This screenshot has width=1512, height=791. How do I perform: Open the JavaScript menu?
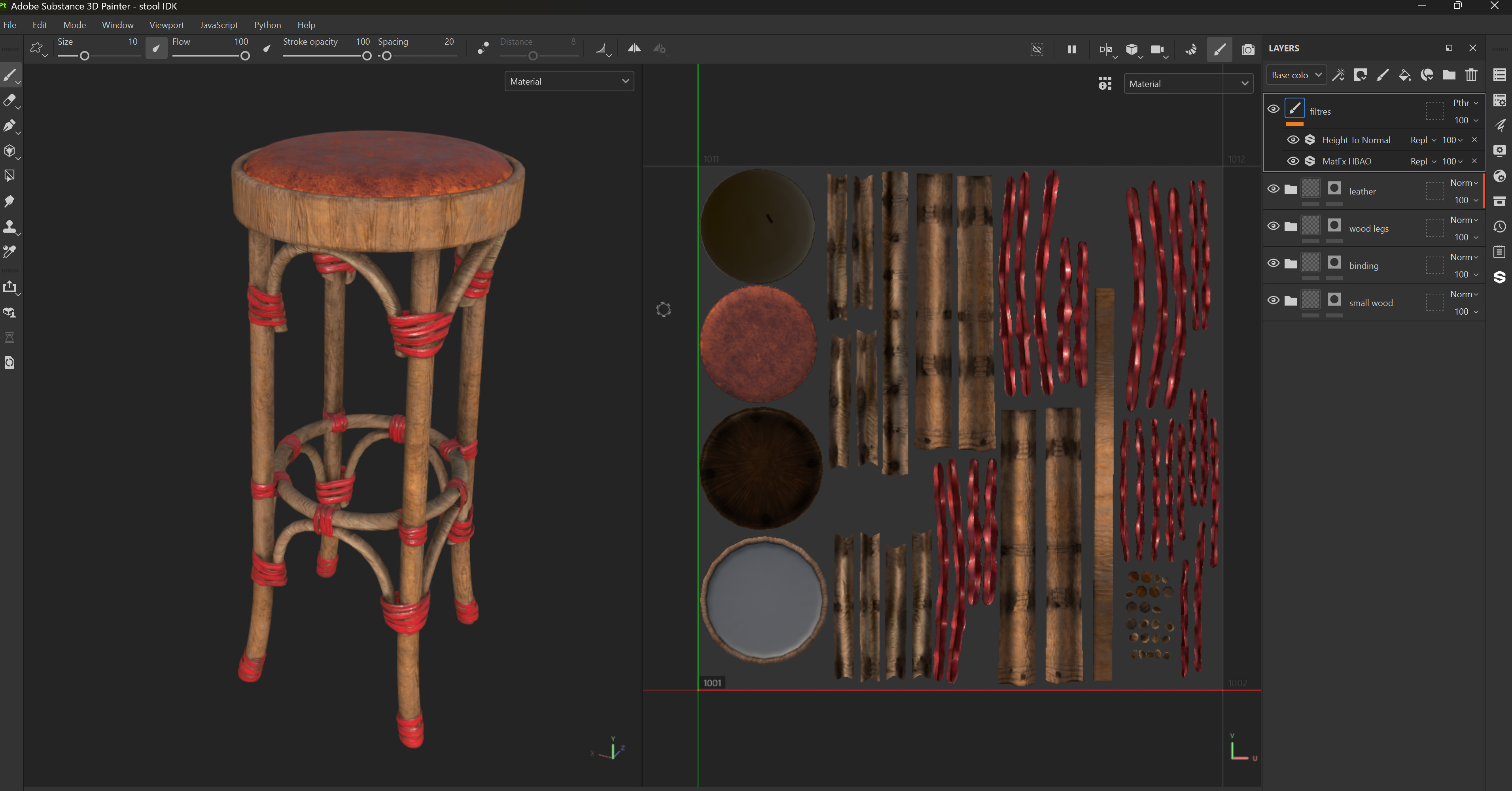pyautogui.click(x=219, y=25)
